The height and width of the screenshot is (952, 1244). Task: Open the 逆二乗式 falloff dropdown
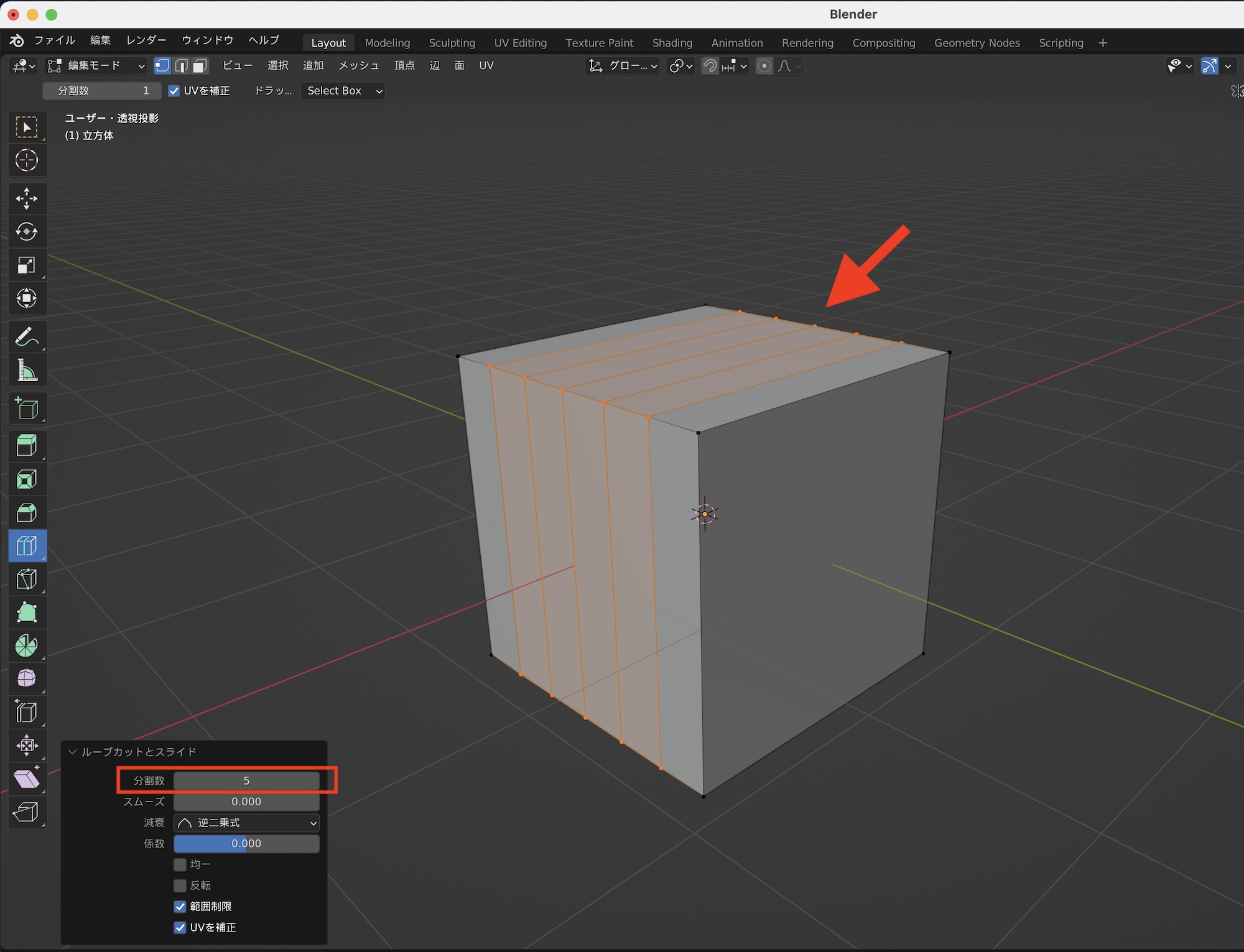246,823
